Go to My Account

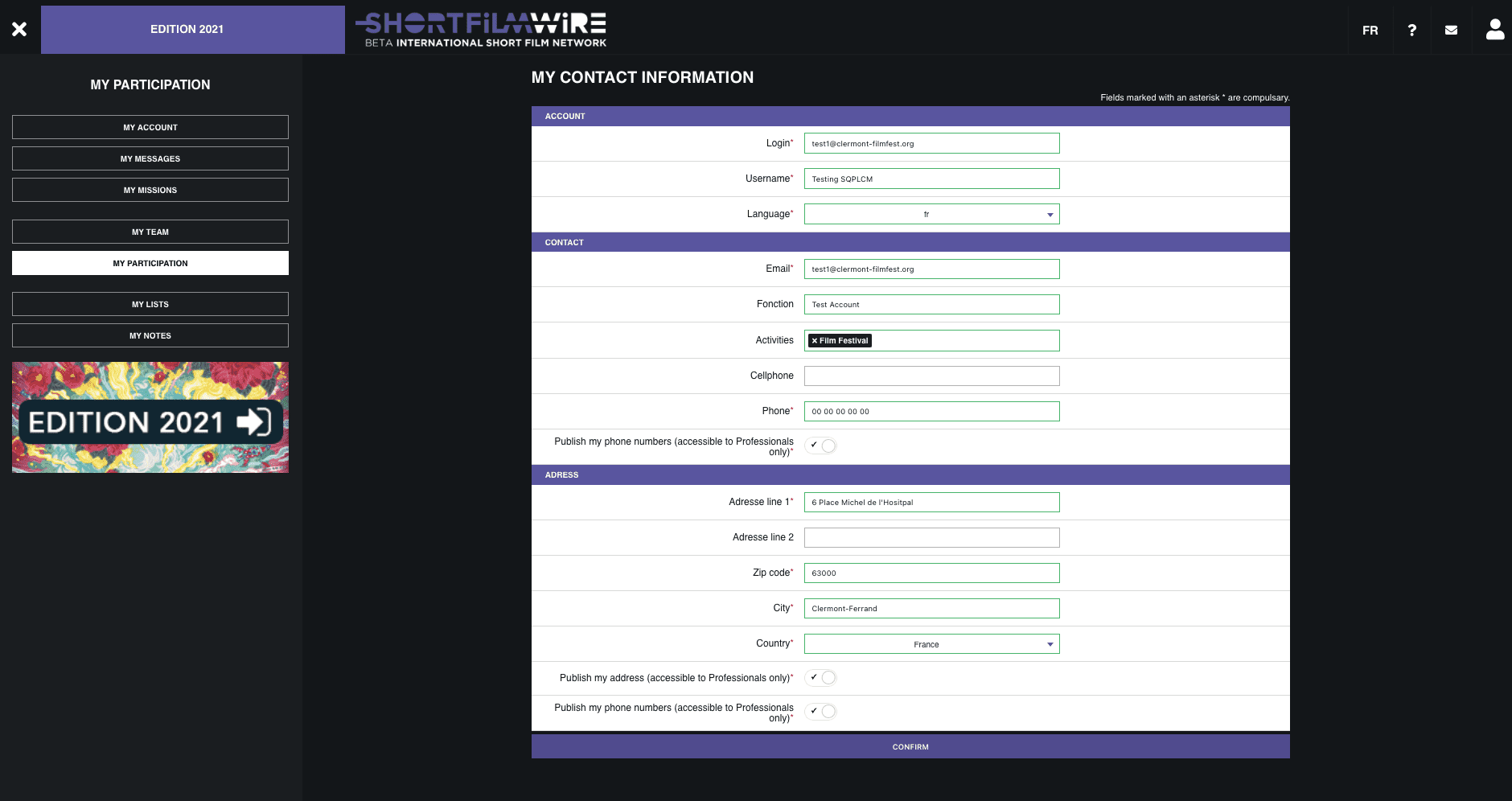pyautogui.click(x=150, y=127)
